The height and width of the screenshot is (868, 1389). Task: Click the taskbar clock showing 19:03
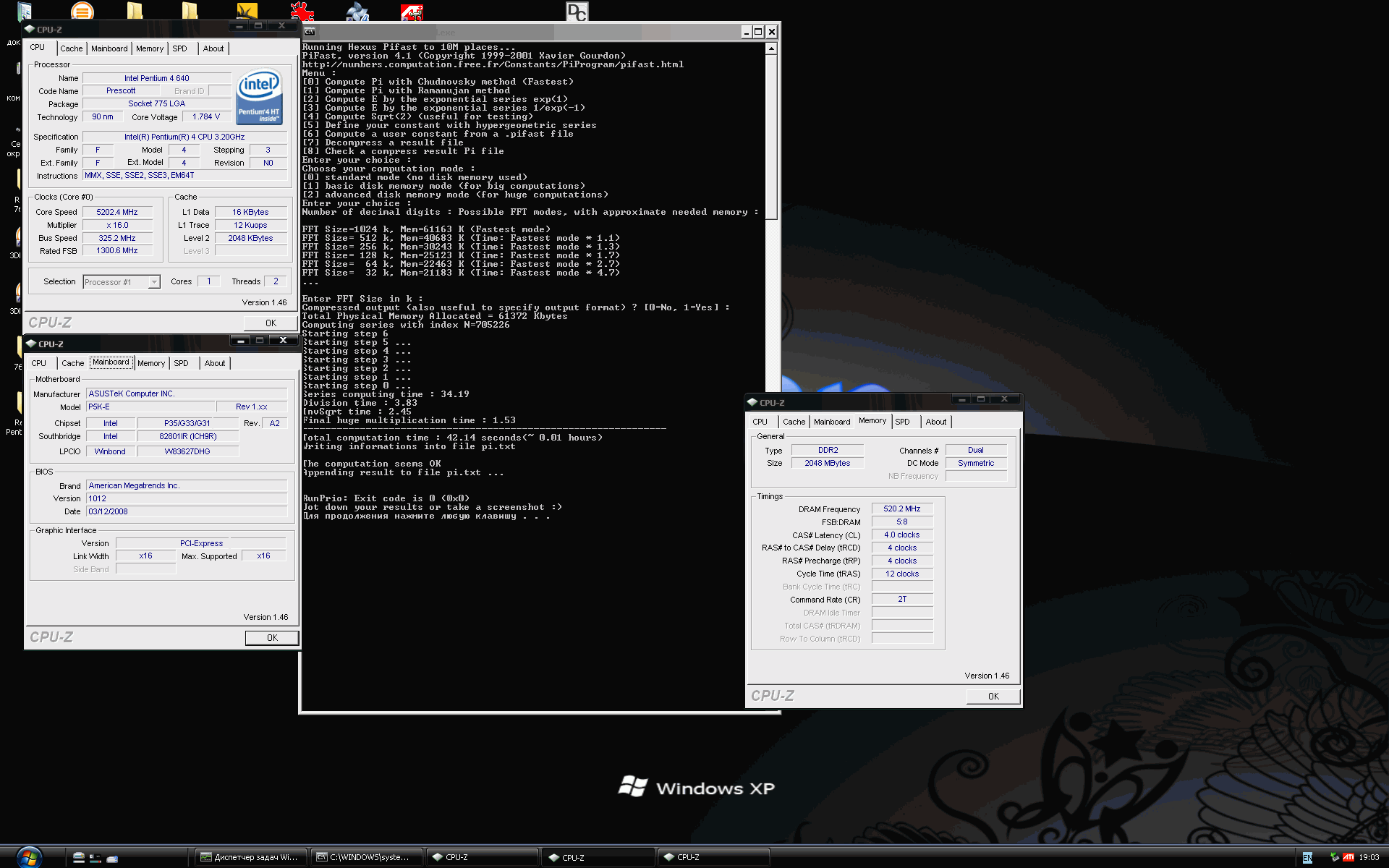[1369, 857]
